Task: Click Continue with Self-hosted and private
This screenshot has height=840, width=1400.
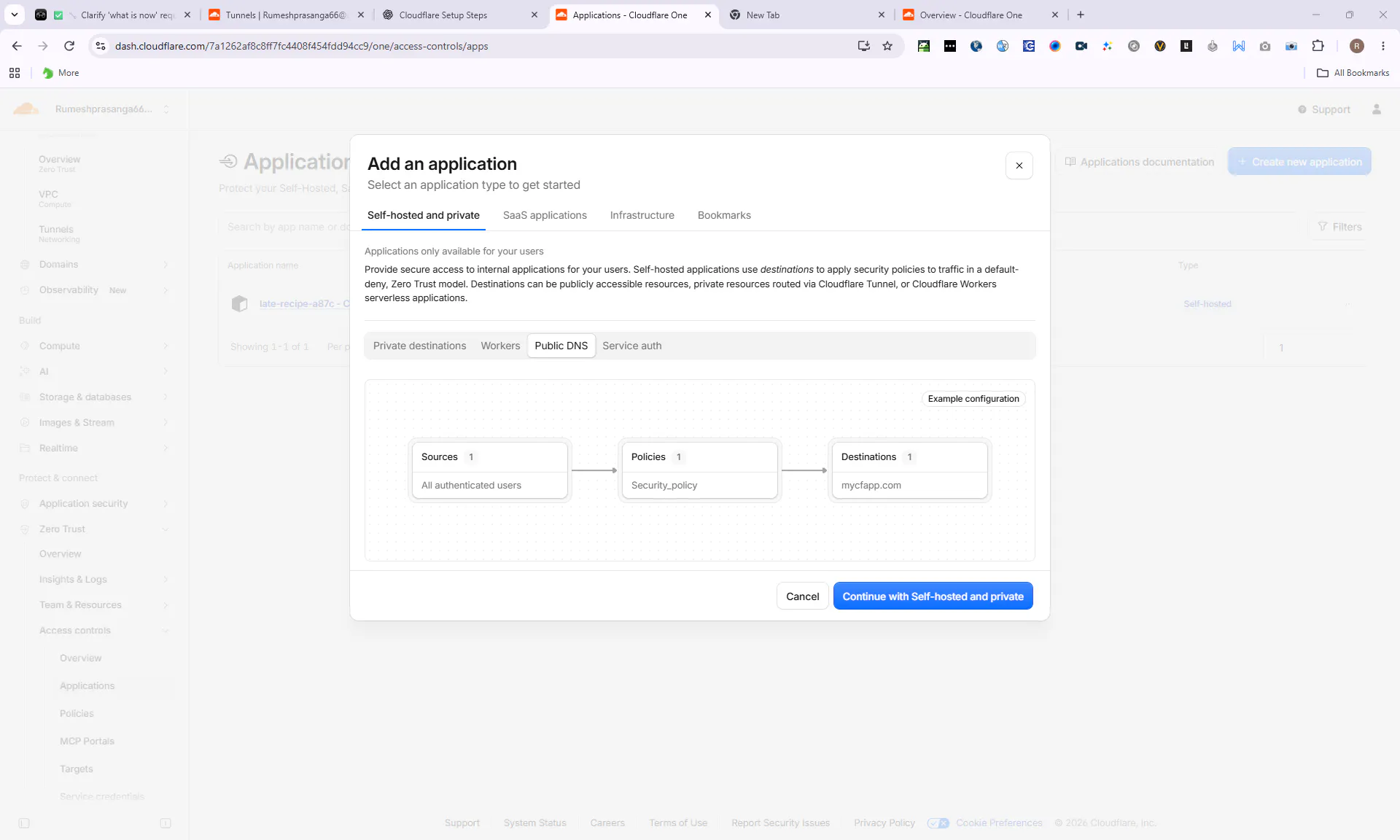Action: pos(933,596)
